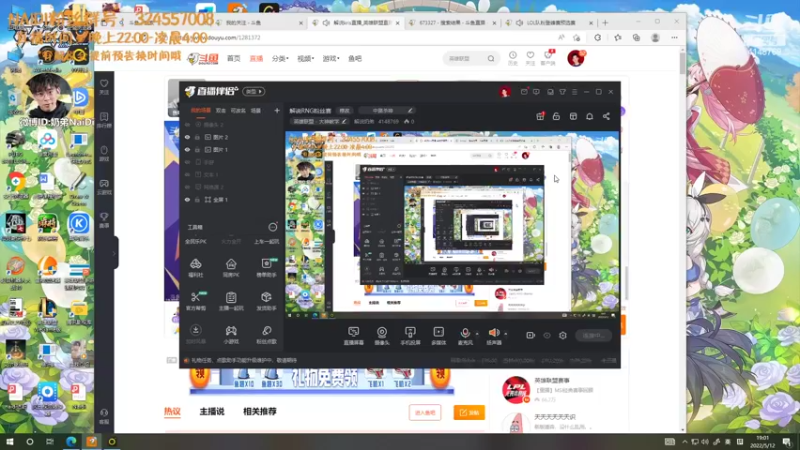The image size is (800, 450).
Task: Open the 小游戏 gamepad tool
Action: point(231,335)
